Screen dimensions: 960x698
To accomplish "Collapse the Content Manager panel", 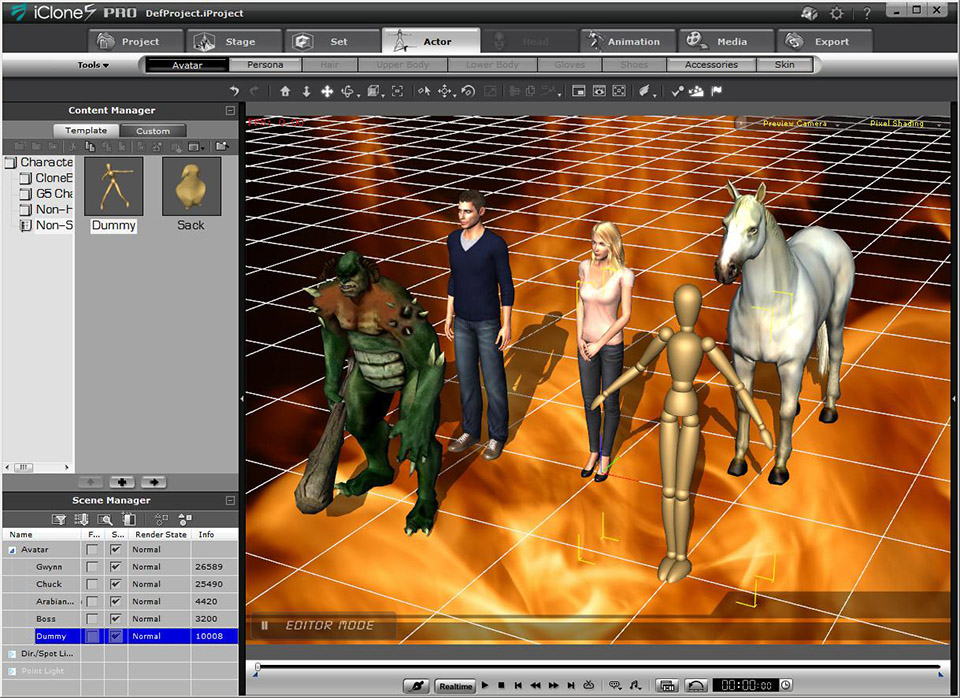I will coord(230,111).
